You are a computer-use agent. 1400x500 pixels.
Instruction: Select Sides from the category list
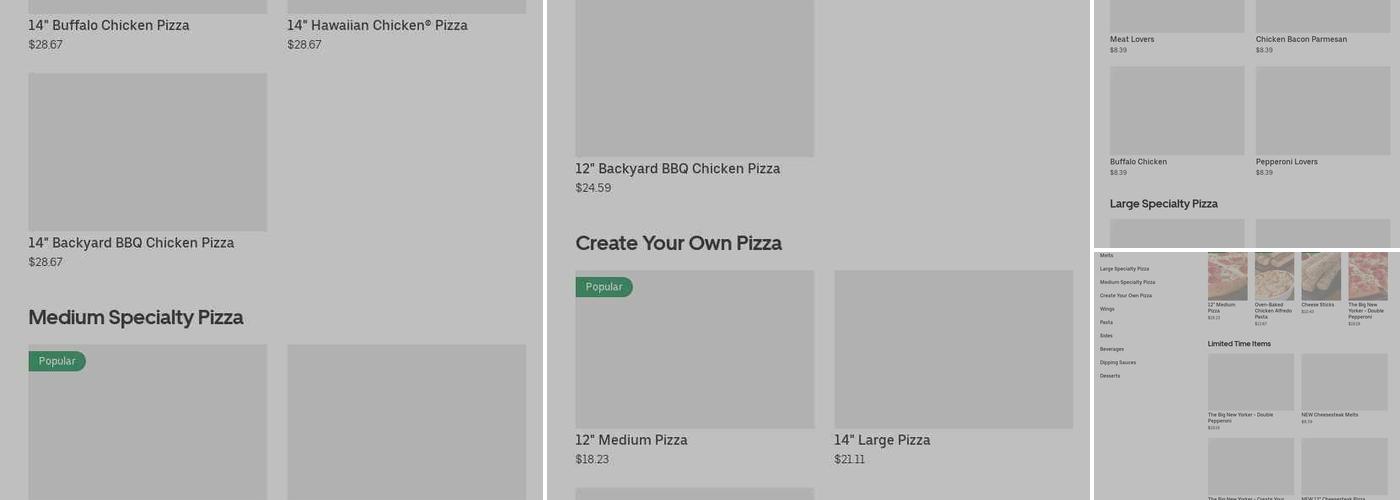(1106, 336)
